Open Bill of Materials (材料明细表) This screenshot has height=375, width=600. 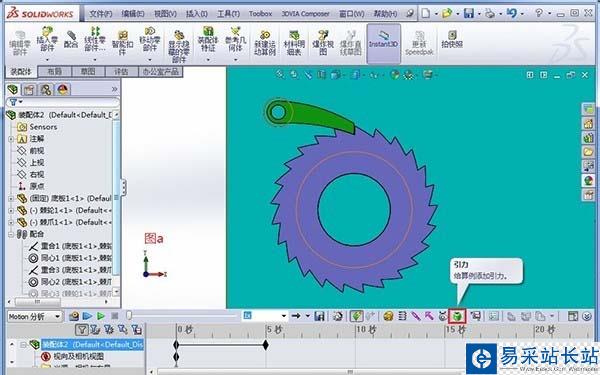[x=294, y=43]
